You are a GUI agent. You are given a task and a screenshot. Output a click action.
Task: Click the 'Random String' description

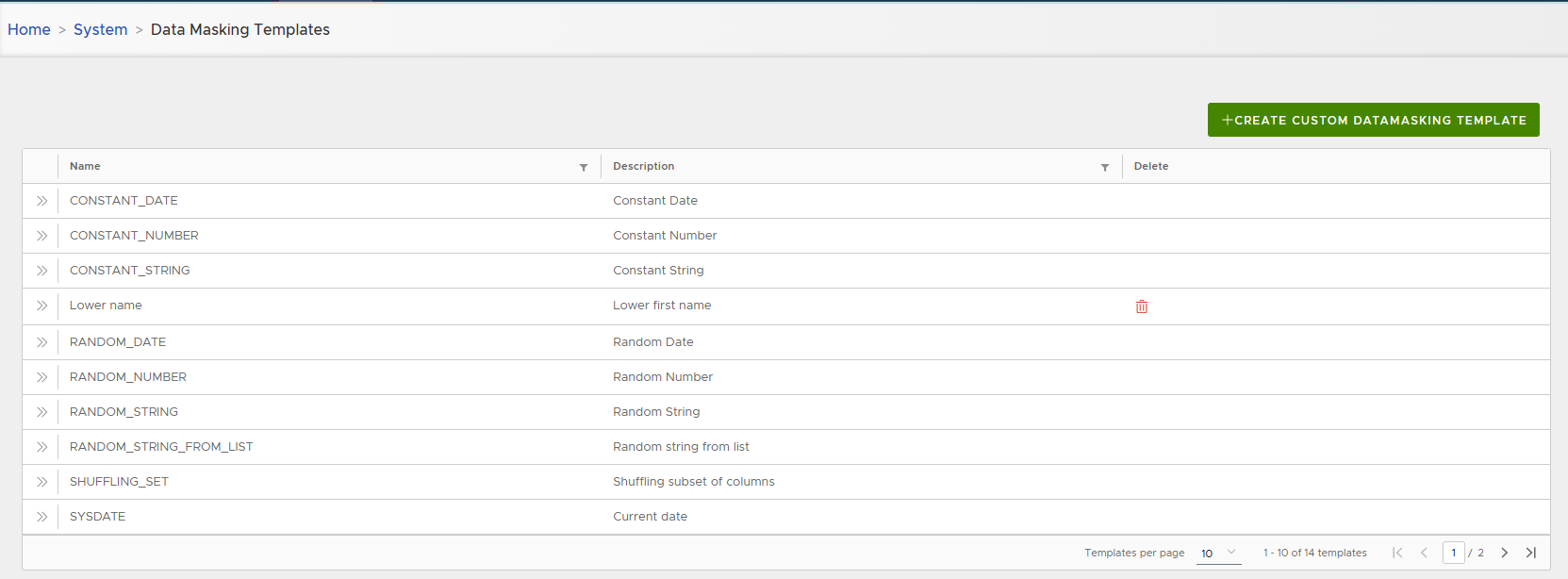pos(656,412)
